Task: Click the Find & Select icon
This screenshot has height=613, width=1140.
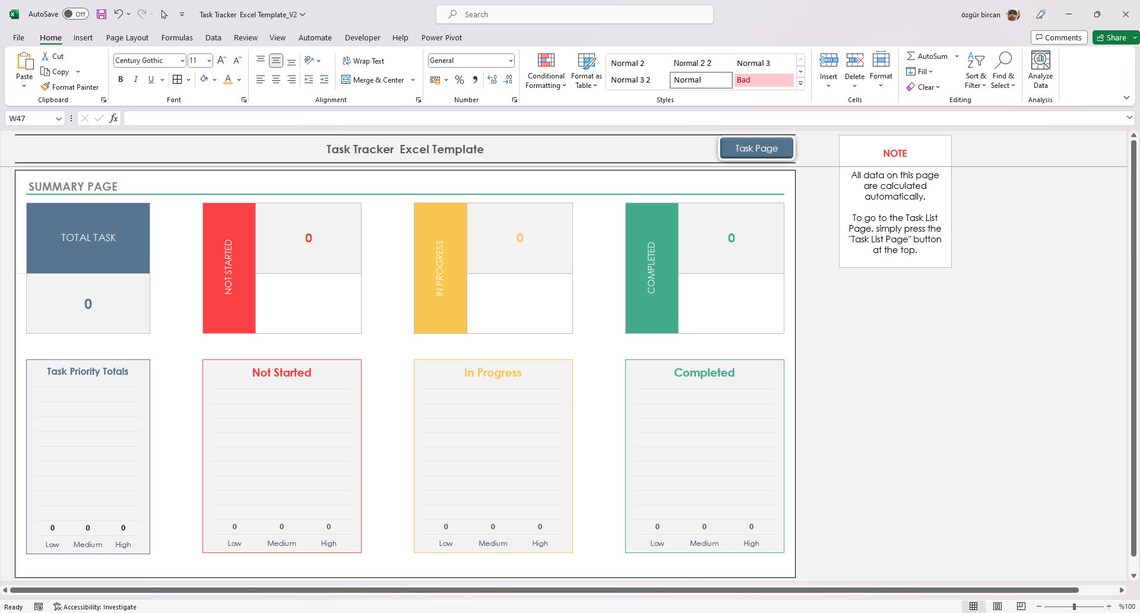Action: pyautogui.click(x=1003, y=69)
